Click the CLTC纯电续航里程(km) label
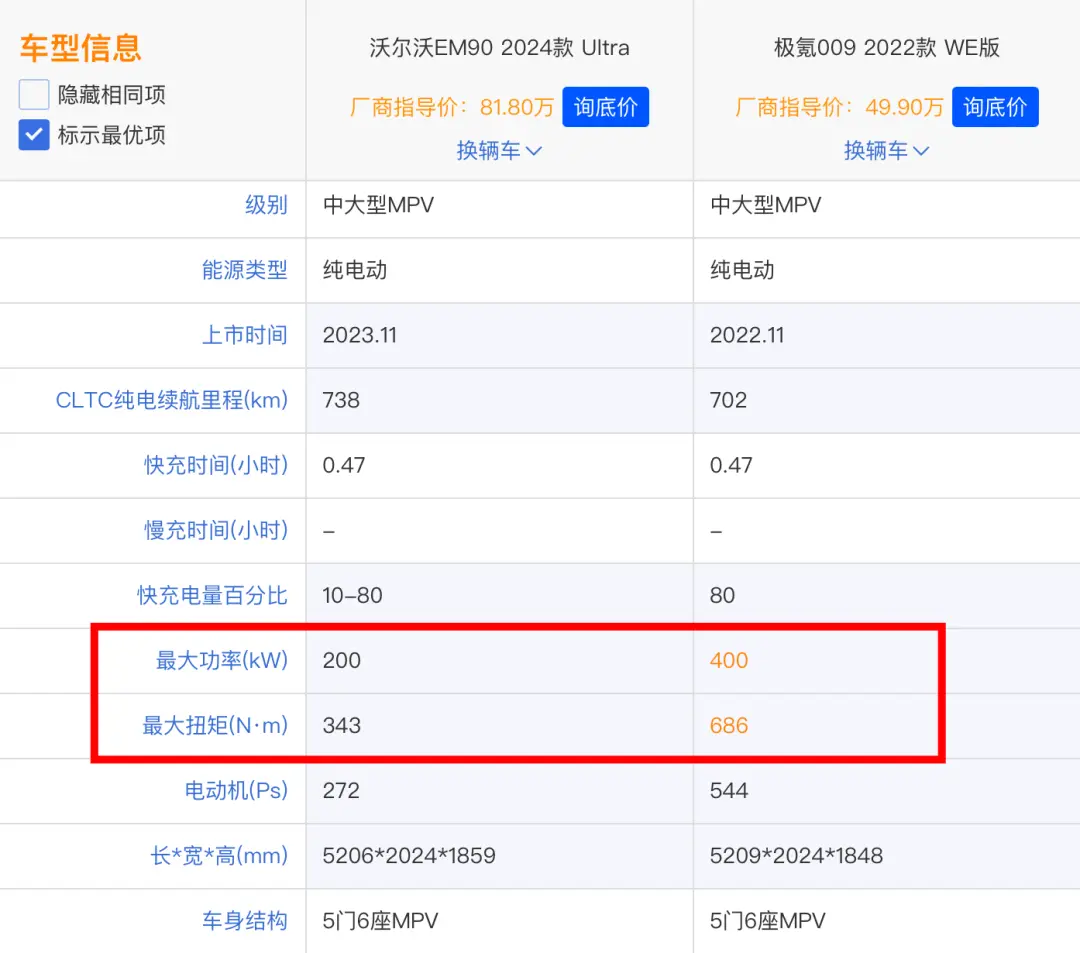Image resolution: width=1080 pixels, height=953 pixels. 172,400
